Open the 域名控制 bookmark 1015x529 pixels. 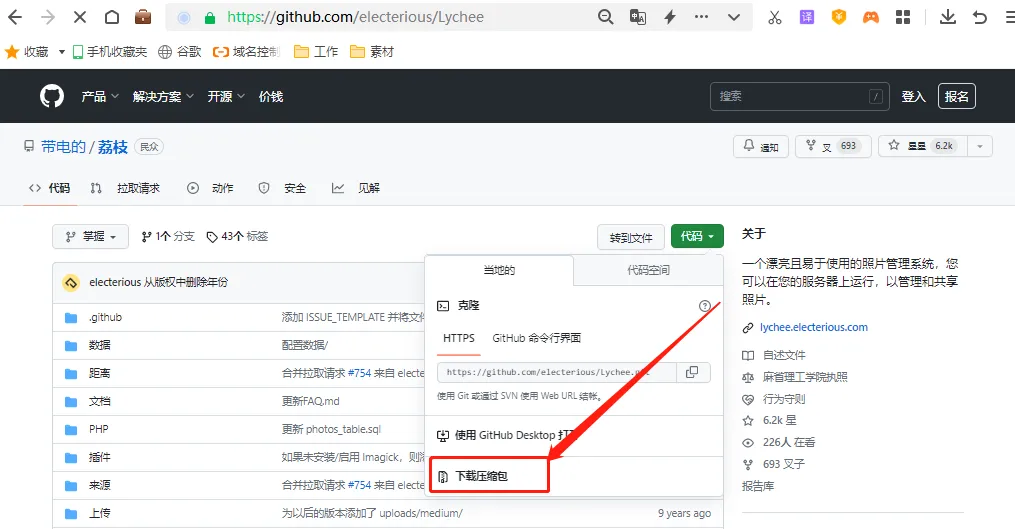[x=246, y=52]
